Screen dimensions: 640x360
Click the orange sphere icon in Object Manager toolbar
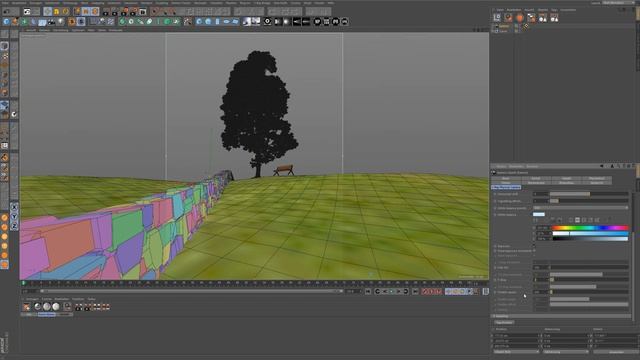click(520, 18)
